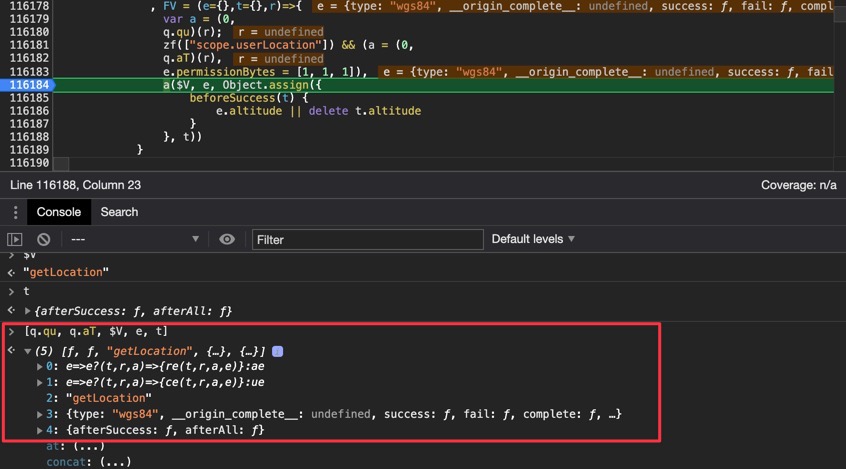The height and width of the screenshot is (469, 846).
Task: Expand array index 3 wgs84 object
Action: tap(40, 414)
